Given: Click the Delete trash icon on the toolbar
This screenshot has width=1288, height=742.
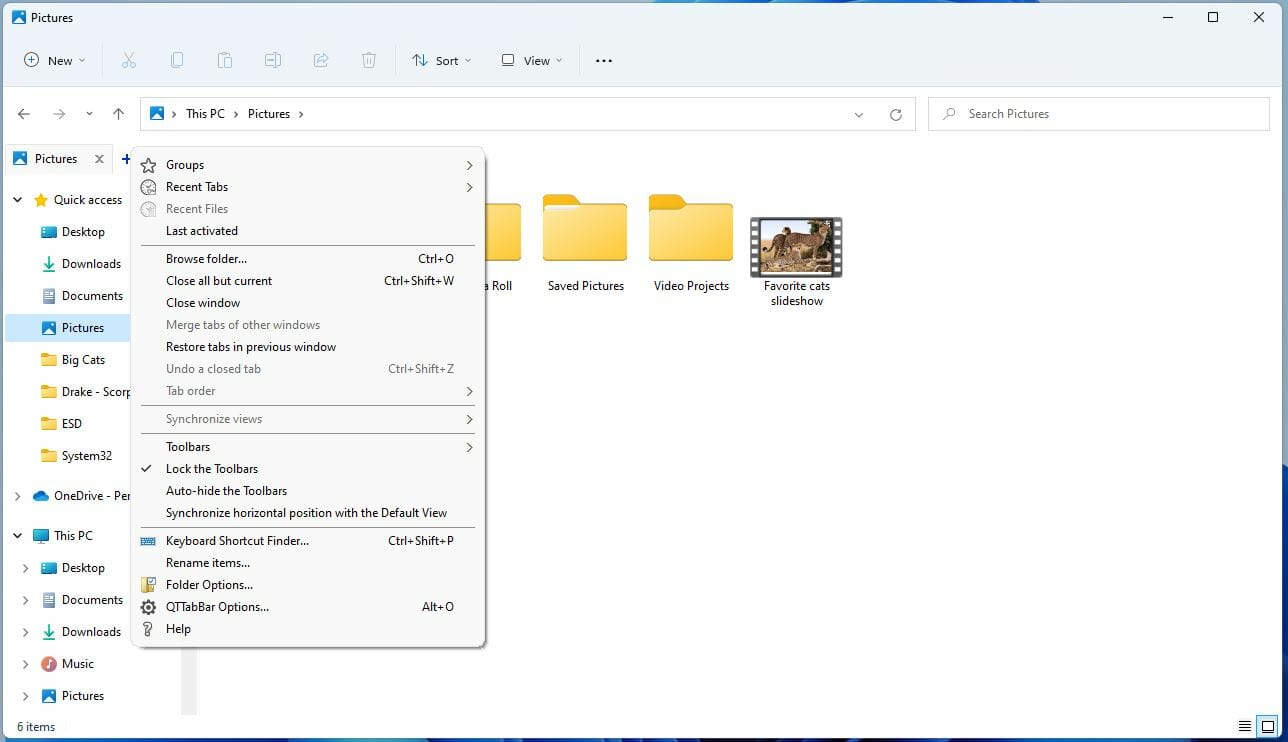Looking at the screenshot, I should point(368,60).
